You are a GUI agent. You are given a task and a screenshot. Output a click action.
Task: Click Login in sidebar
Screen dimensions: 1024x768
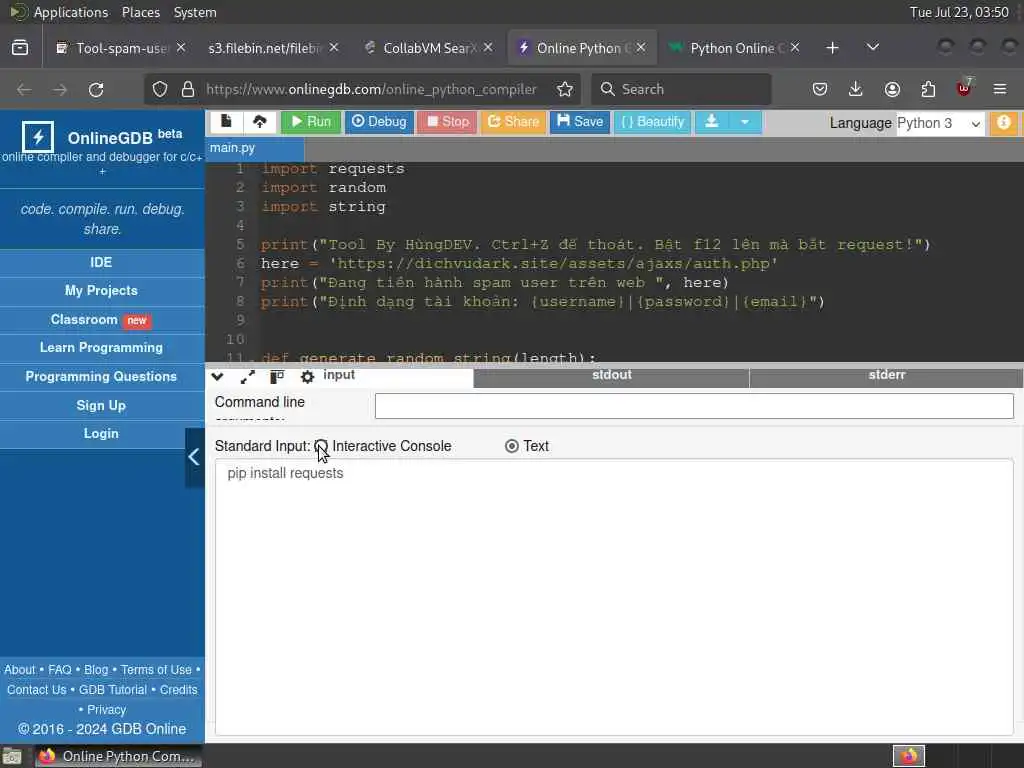click(x=102, y=434)
